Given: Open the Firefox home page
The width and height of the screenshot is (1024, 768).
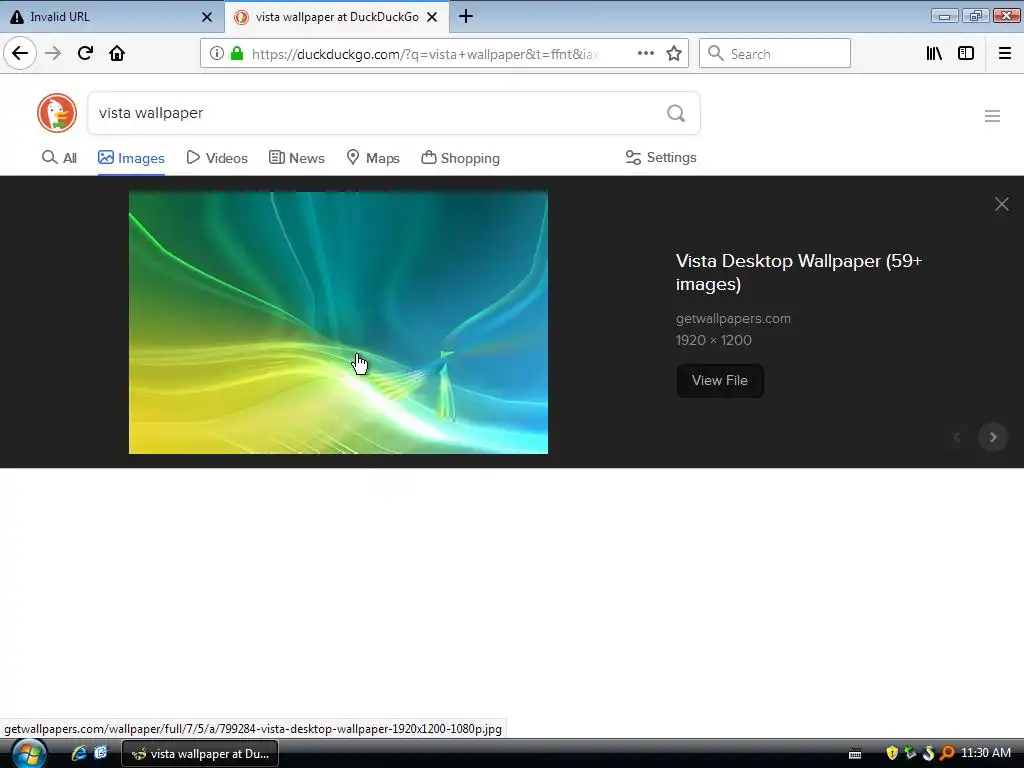Looking at the screenshot, I should [x=117, y=53].
